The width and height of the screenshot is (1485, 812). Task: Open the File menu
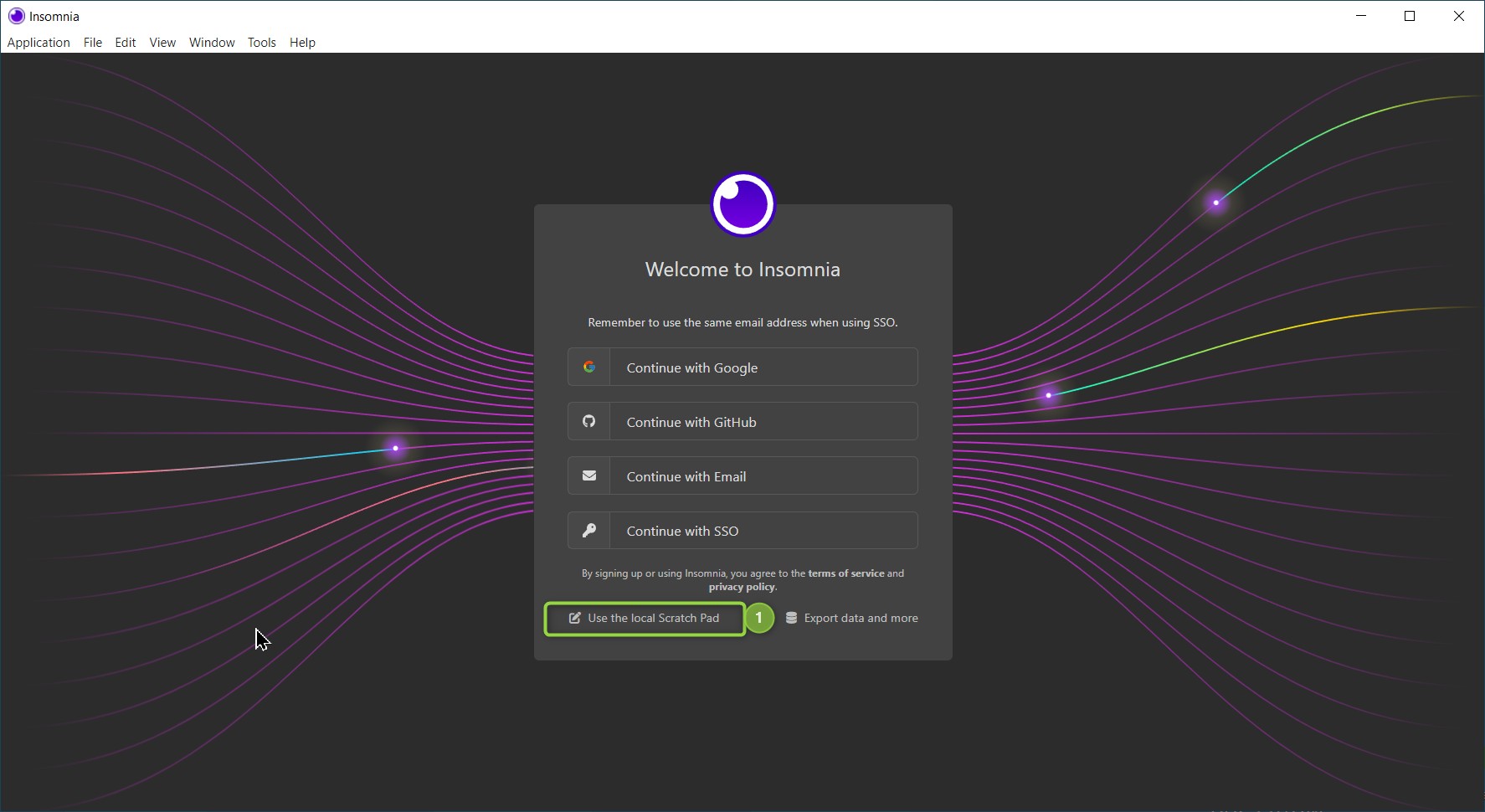pos(93,43)
